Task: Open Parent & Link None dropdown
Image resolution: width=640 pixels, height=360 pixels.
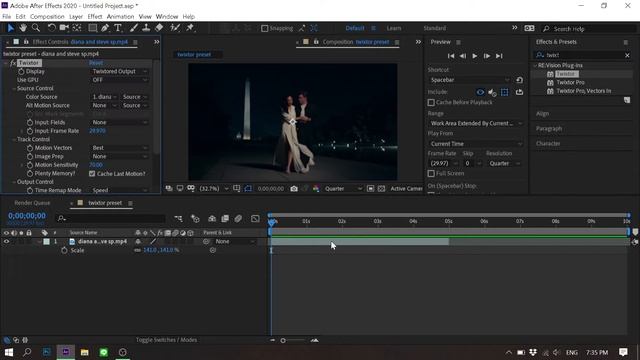Action: point(235,242)
